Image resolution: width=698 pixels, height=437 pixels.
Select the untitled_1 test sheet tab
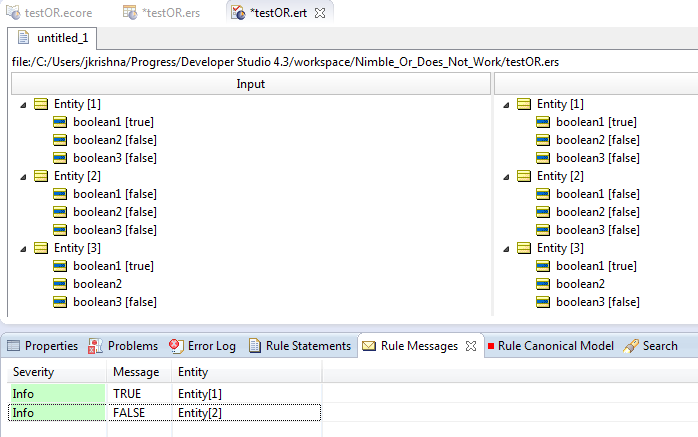pyautogui.click(x=53, y=38)
